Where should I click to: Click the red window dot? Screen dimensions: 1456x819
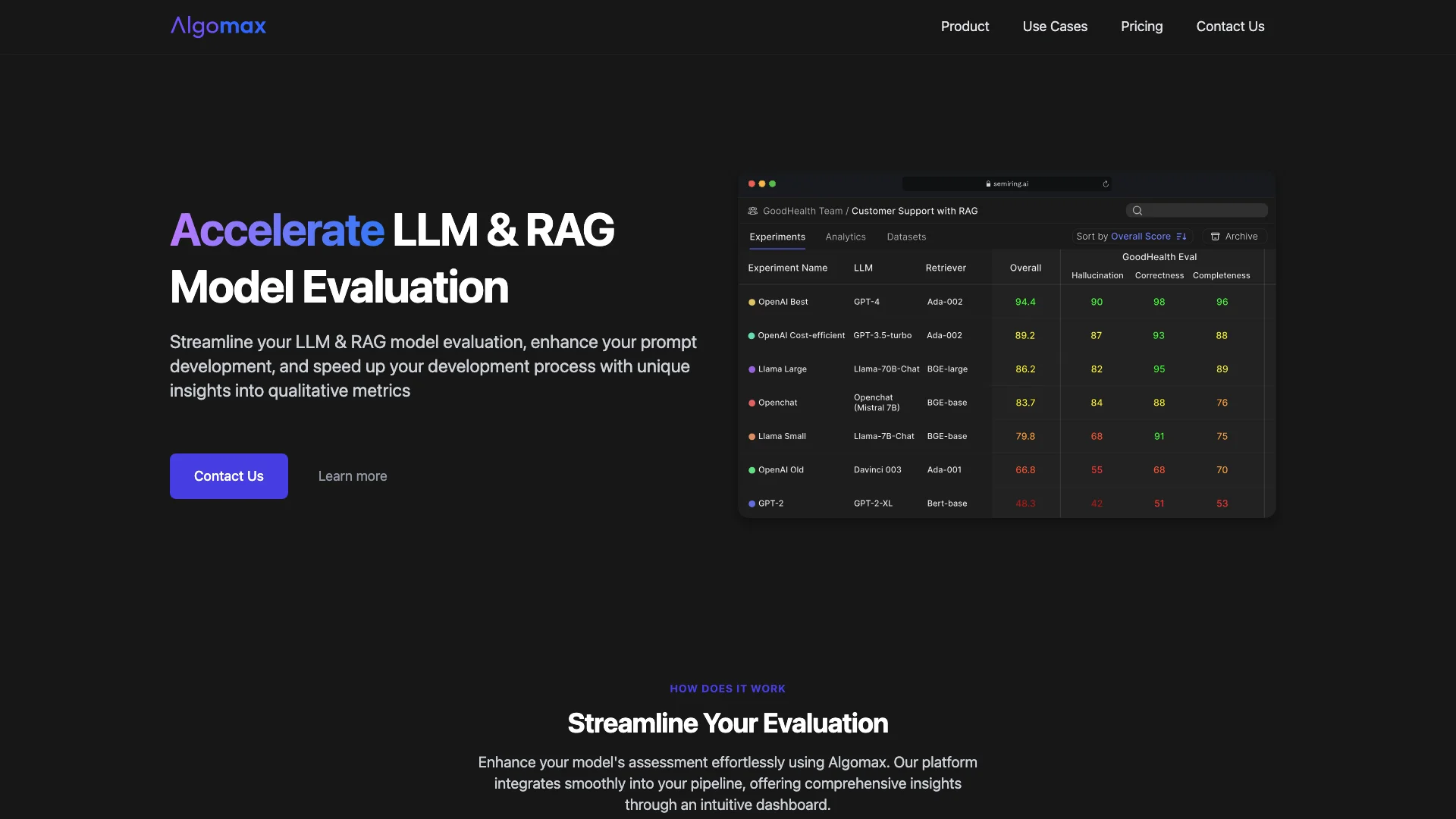(752, 184)
